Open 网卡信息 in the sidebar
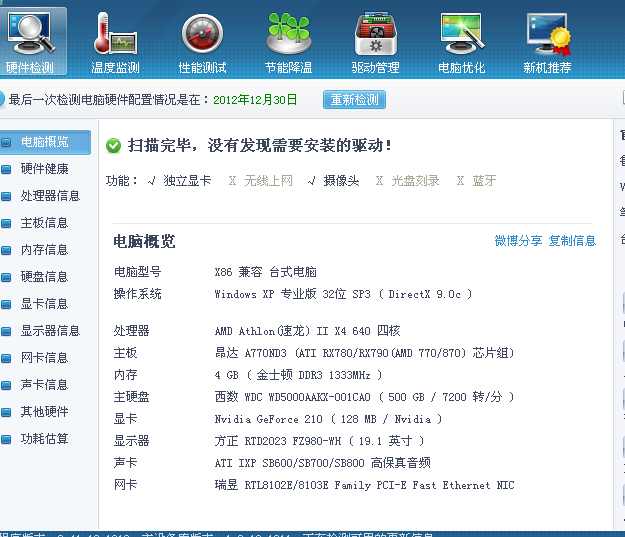Screen dimensions: 625x537 pos(45,358)
